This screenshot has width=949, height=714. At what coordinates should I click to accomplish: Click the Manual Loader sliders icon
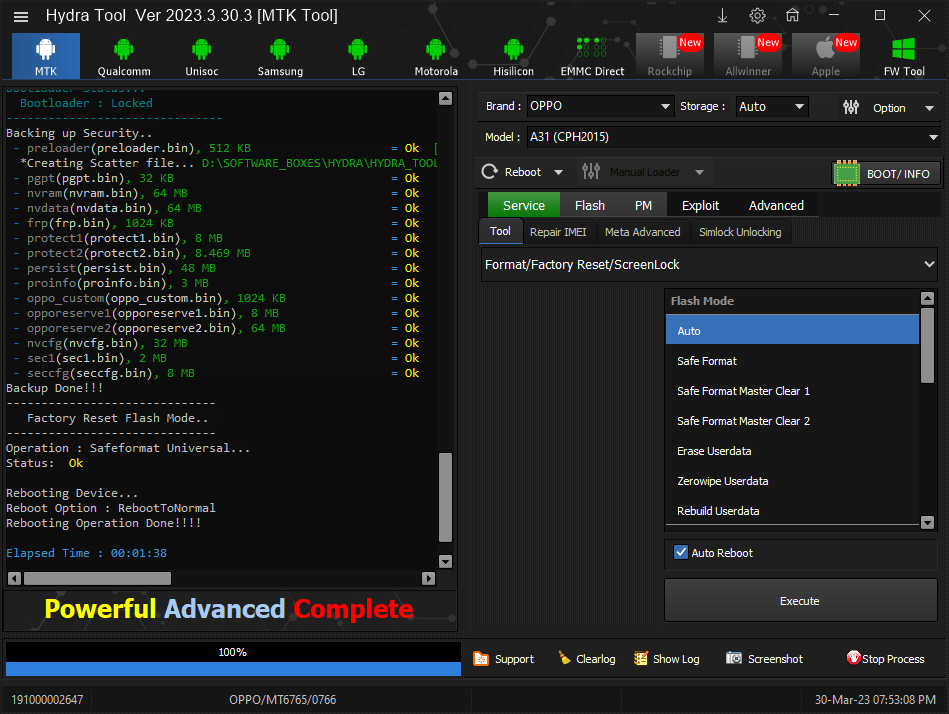click(x=591, y=172)
